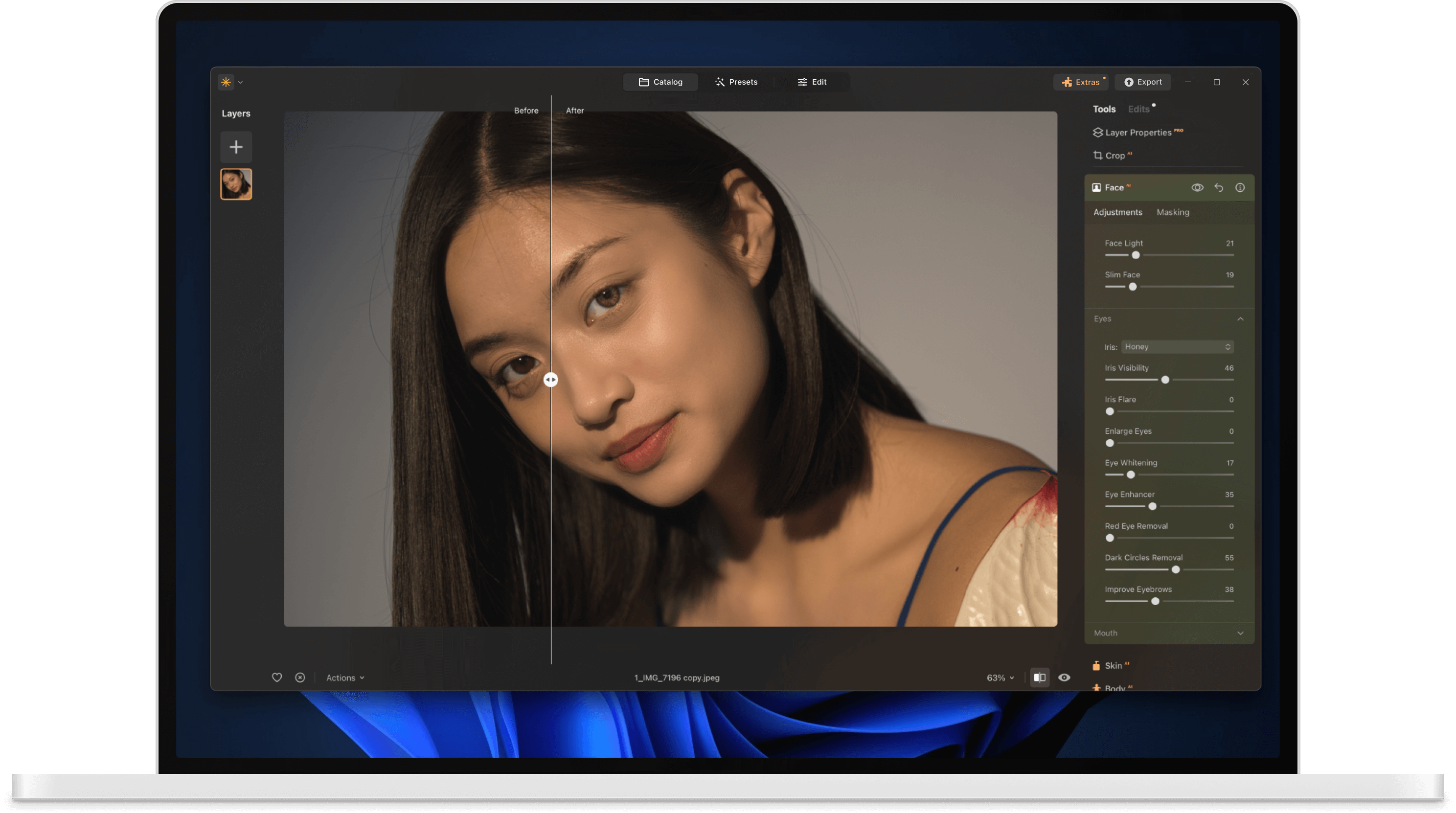1456x813 pixels.
Task: Reset Face adjustments with the undo icon
Action: pos(1219,187)
